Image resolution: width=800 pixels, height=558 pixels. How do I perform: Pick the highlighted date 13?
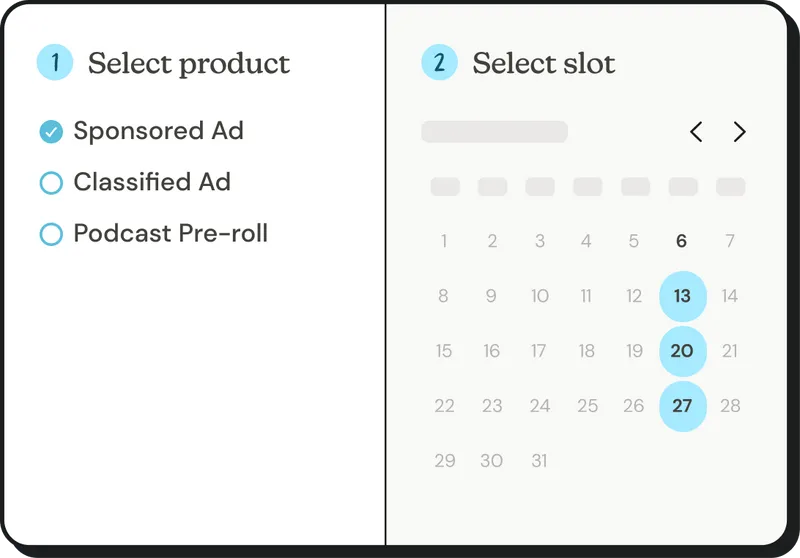coord(682,296)
